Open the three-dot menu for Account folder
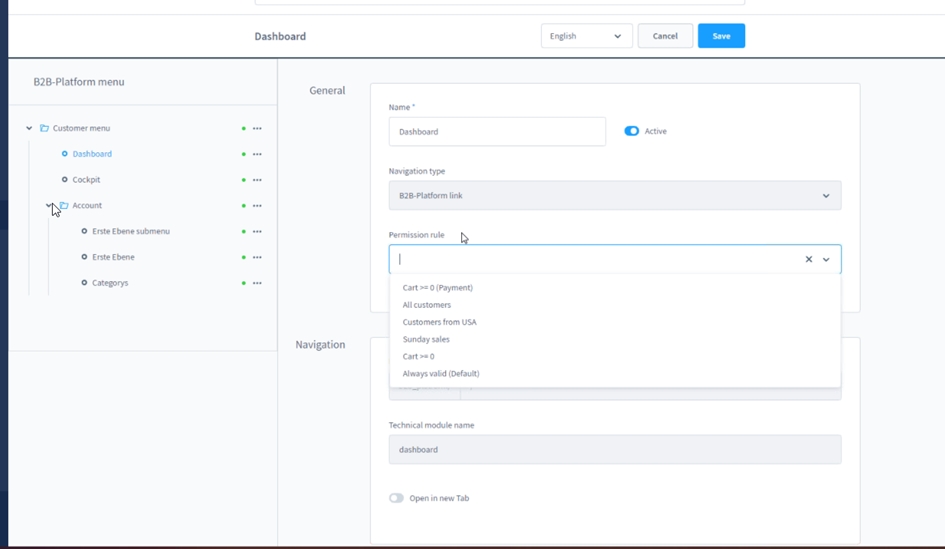 [x=257, y=206]
